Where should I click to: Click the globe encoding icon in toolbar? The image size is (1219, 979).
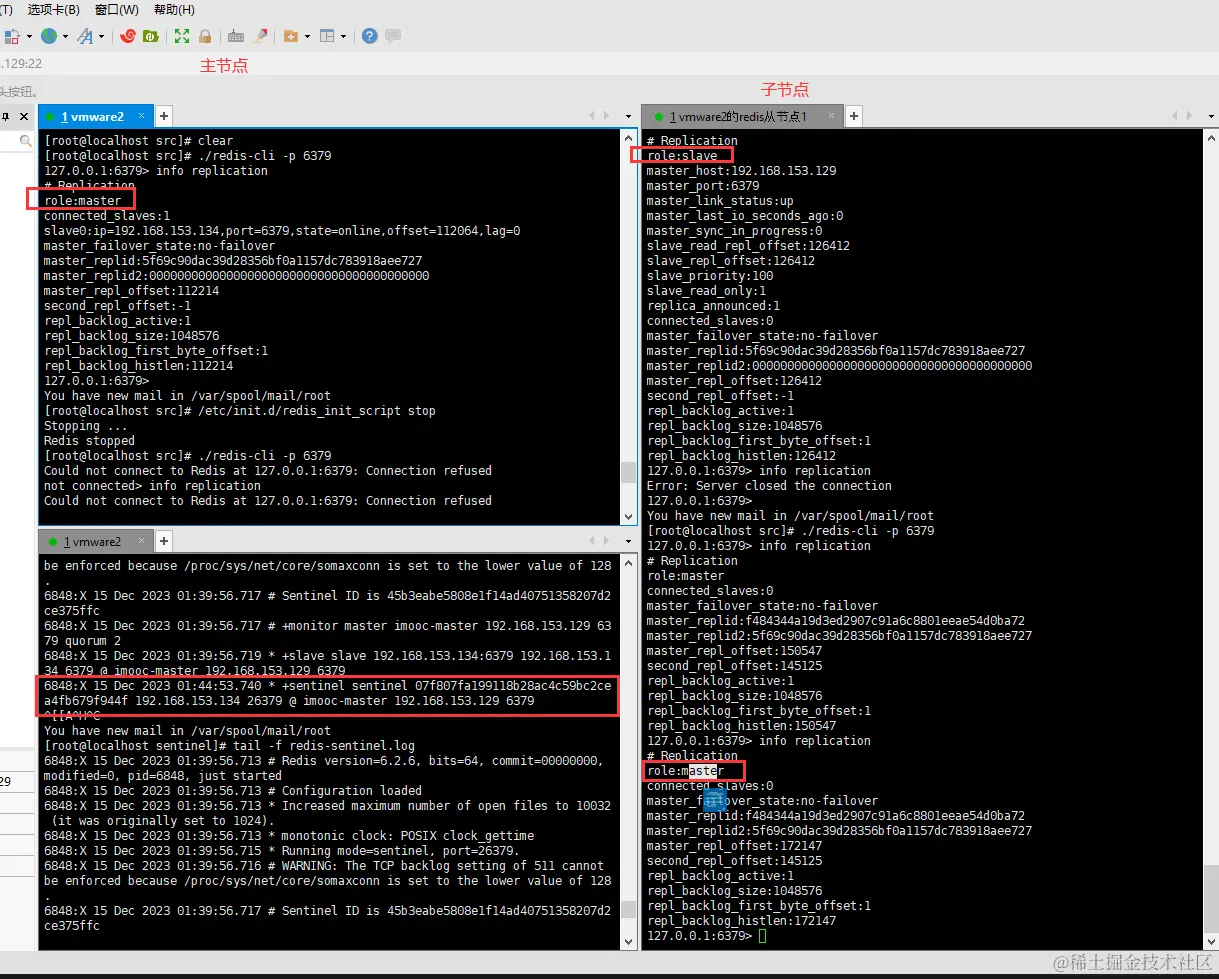pos(49,36)
